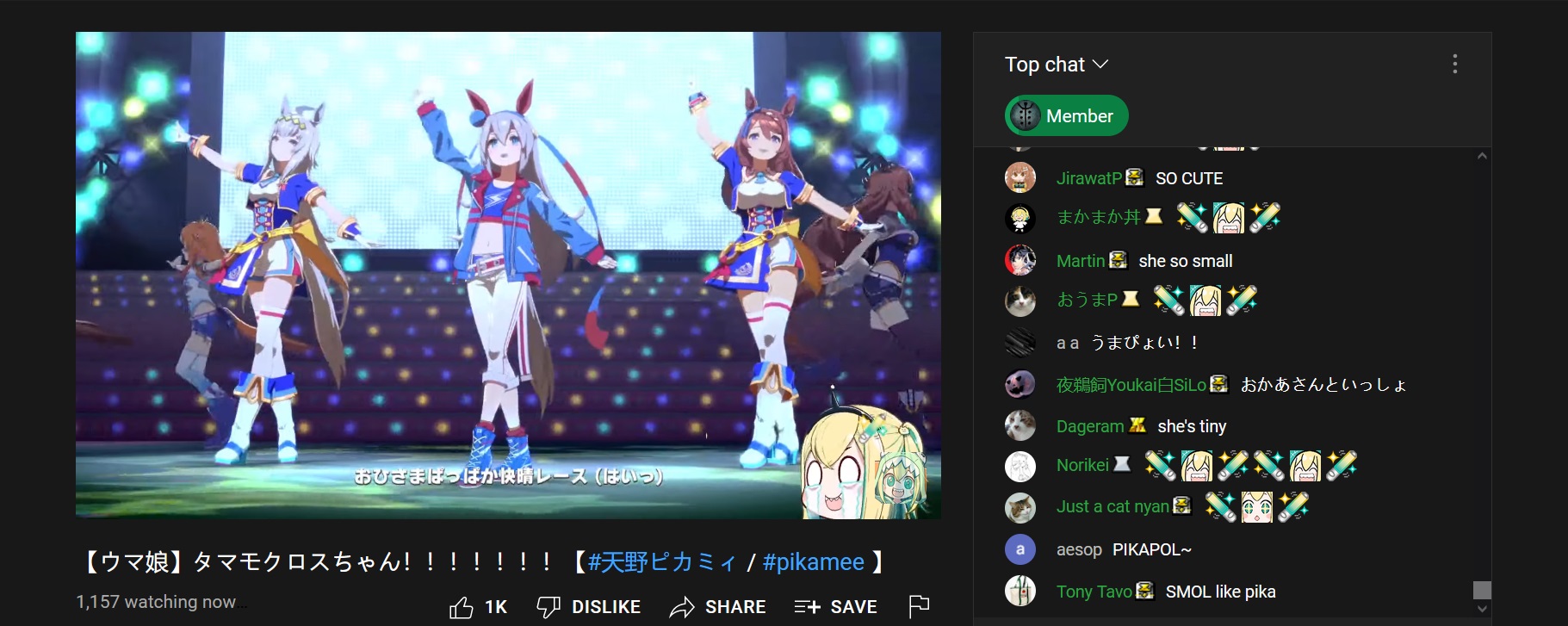Click Just a cat nyan's avatar
The image size is (1568, 626).
pos(1020,508)
